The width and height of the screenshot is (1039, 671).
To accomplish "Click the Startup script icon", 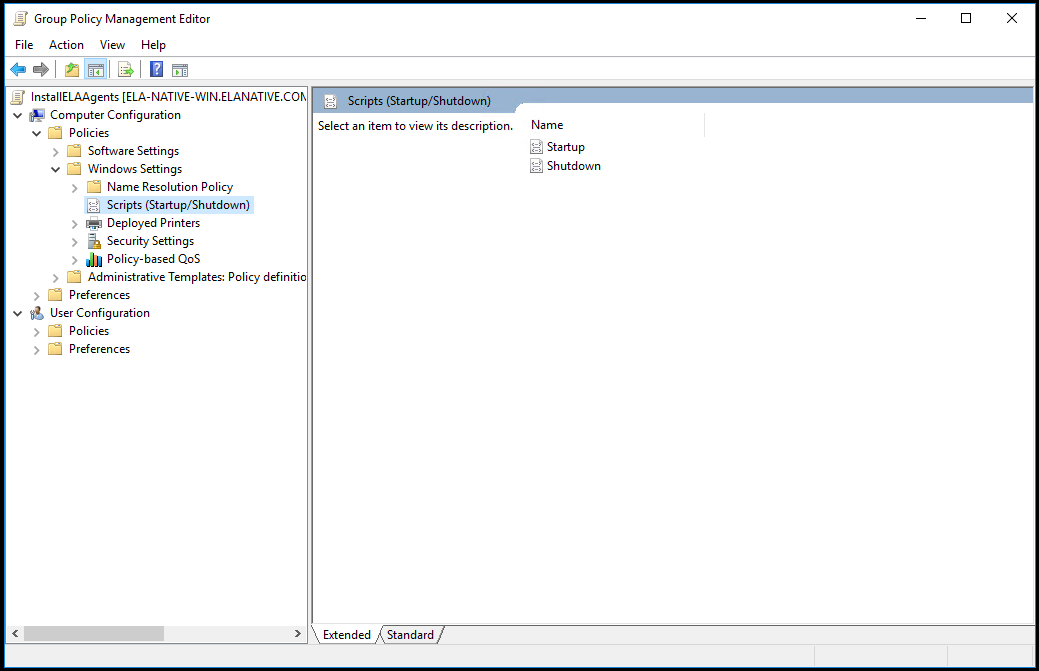I will pyautogui.click(x=537, y=147).
